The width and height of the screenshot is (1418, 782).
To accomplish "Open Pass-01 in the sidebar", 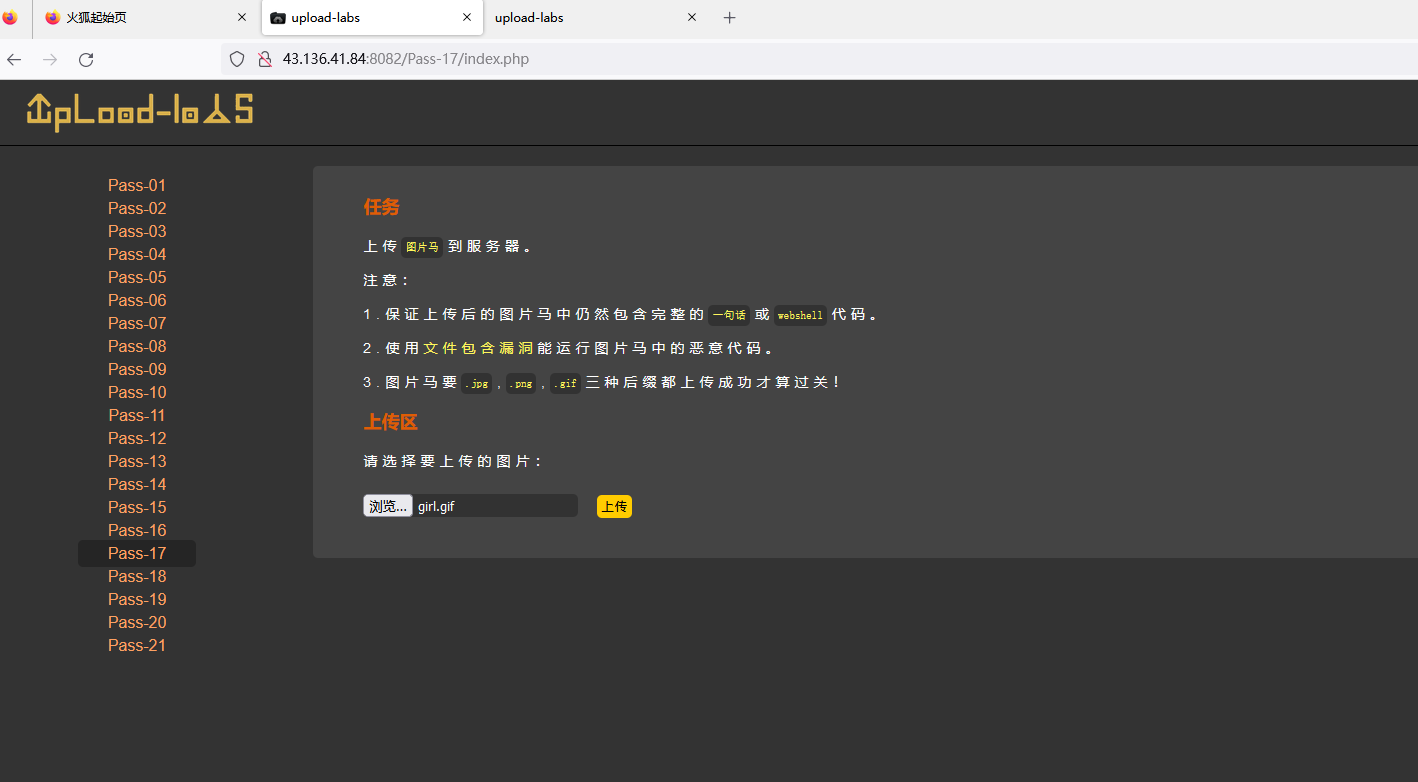I will [x=137, y=185].
